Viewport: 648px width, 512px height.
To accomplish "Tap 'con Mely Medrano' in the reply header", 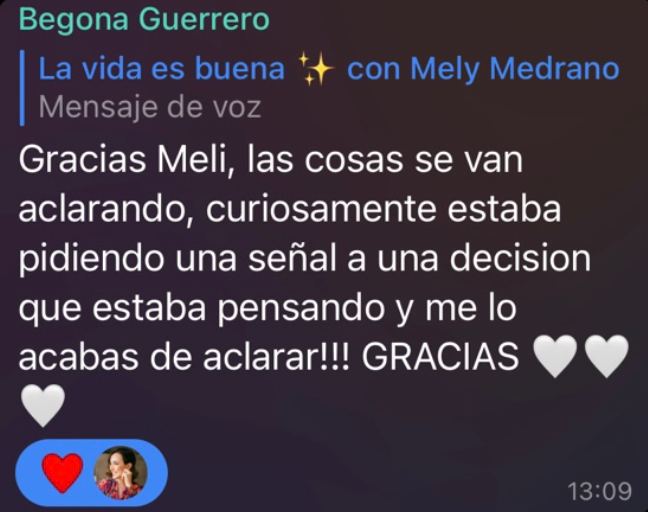I will coord(483,69).
